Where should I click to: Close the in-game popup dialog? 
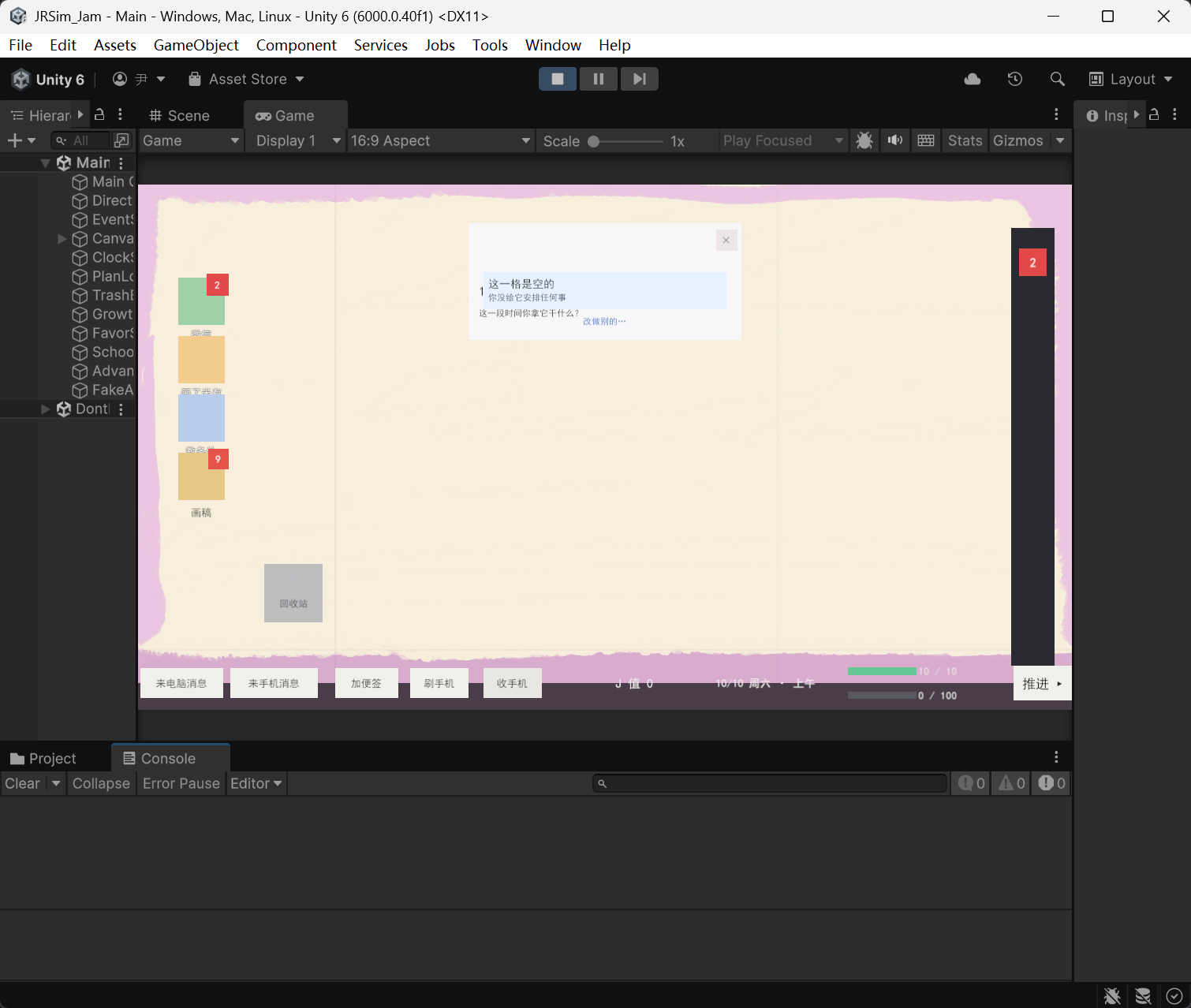click(x=726, y=241)
